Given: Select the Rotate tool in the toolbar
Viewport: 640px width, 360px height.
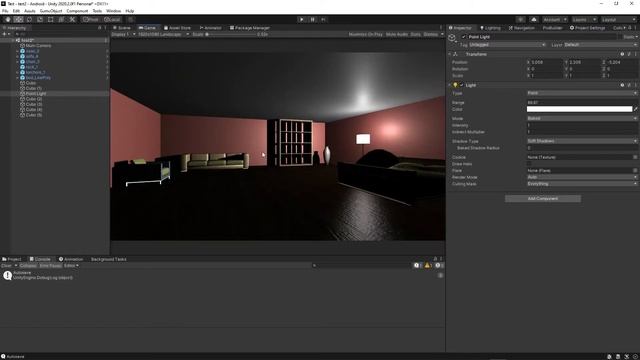Looking at the screenshot, I should 29,19.
